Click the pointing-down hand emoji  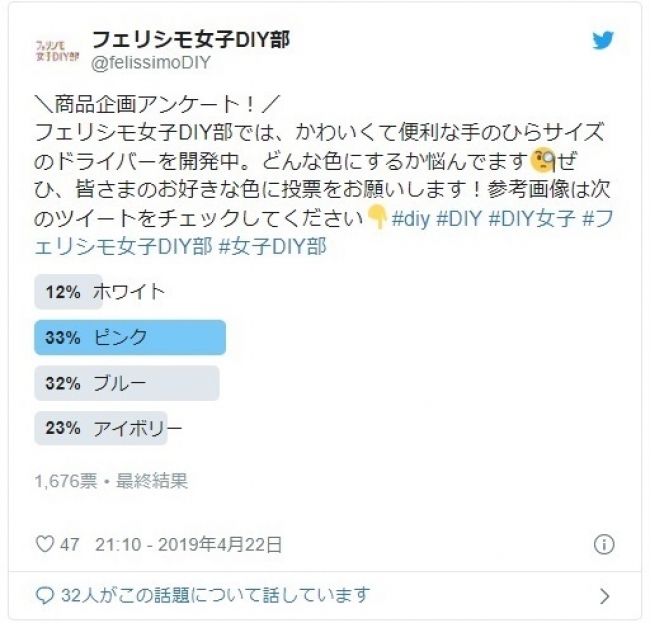coord(378,217)
